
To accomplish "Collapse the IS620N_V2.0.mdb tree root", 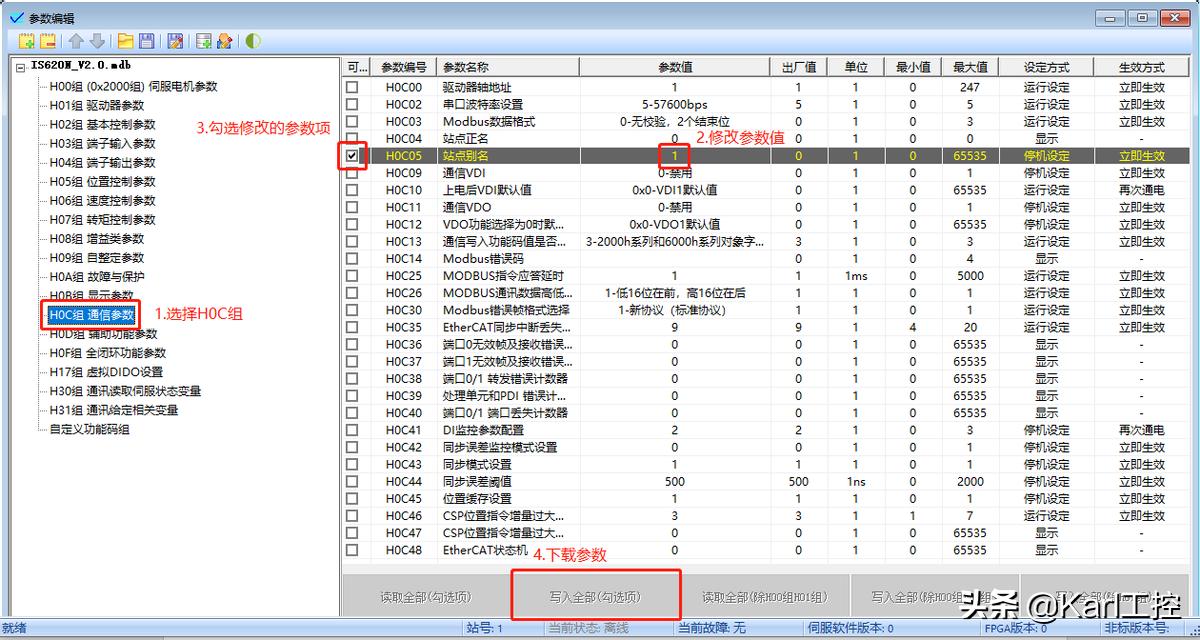I will coord(21,66).
